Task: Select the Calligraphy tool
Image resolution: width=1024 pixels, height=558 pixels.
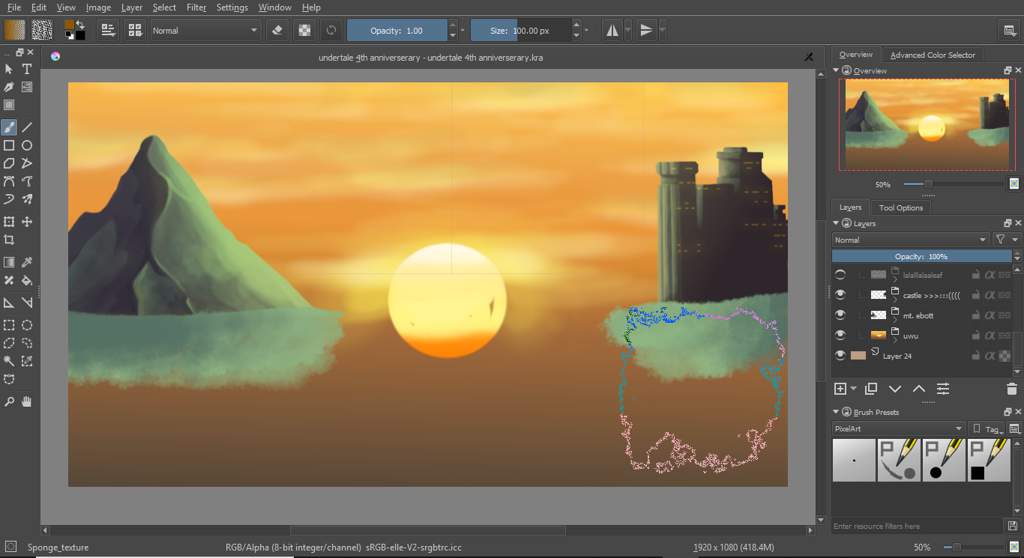Action: [8, 87]
